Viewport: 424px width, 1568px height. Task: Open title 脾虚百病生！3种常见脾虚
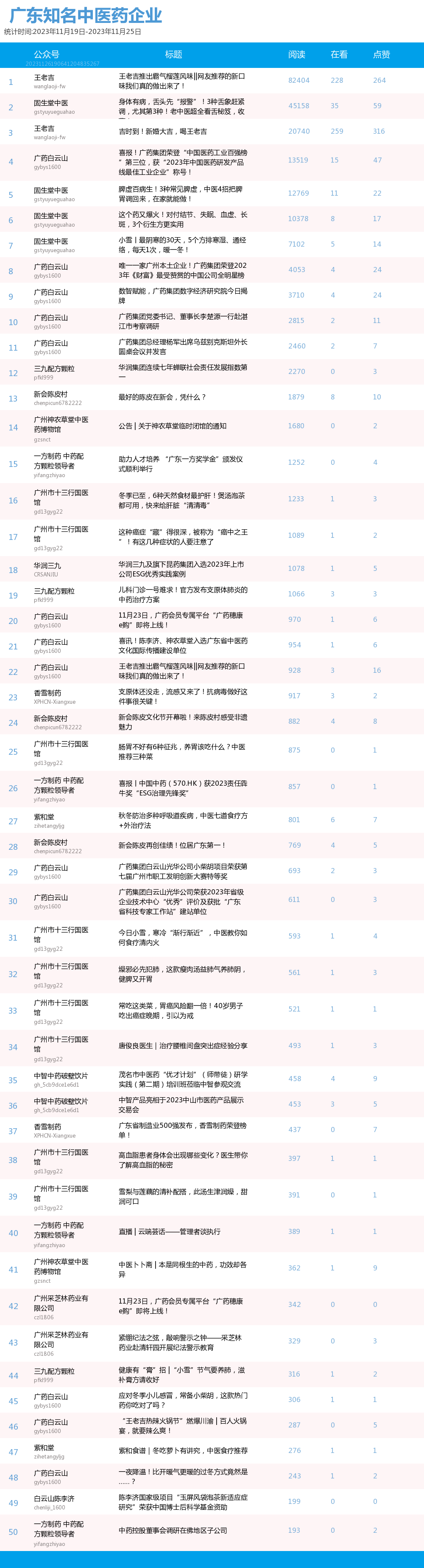[x=181, y=194]
